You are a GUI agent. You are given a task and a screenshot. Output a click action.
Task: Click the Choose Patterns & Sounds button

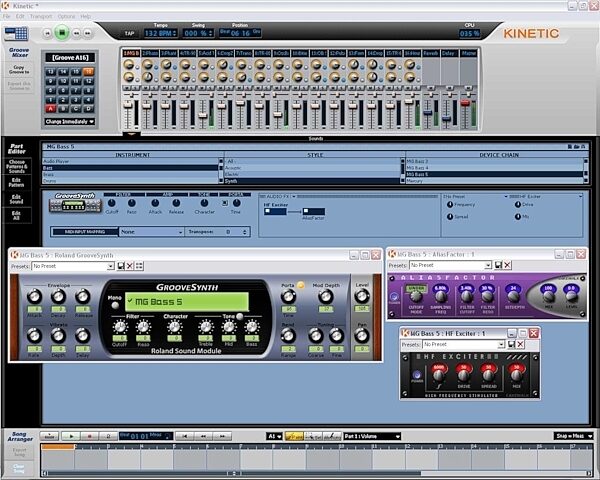click(x=16, y=166)
